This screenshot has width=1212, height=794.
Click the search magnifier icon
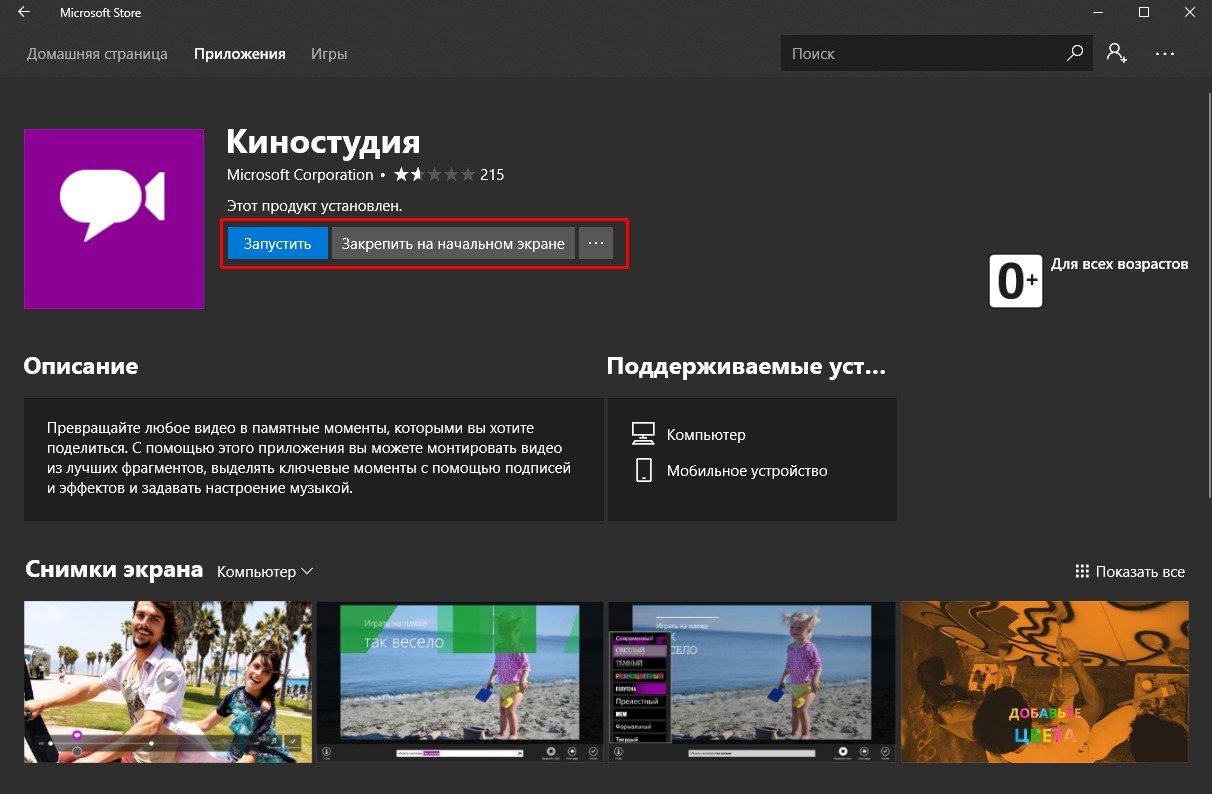[1075, 53]
